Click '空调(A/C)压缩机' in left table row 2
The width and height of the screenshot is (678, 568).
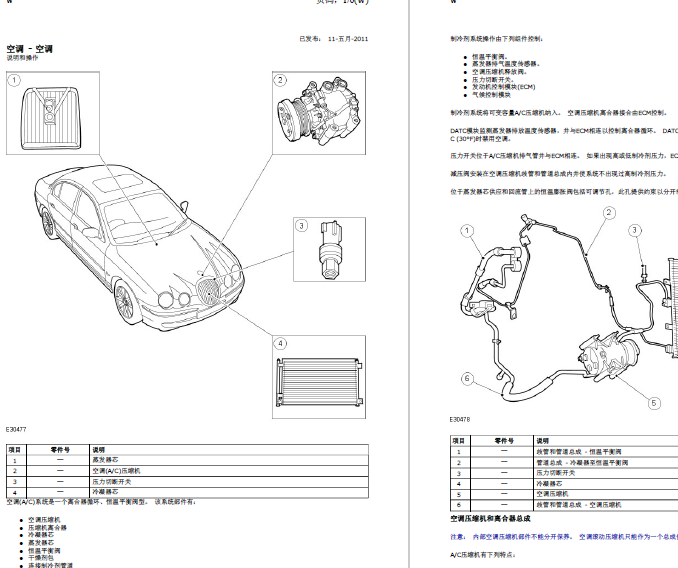pyautogui.click(x=116, y=471)
